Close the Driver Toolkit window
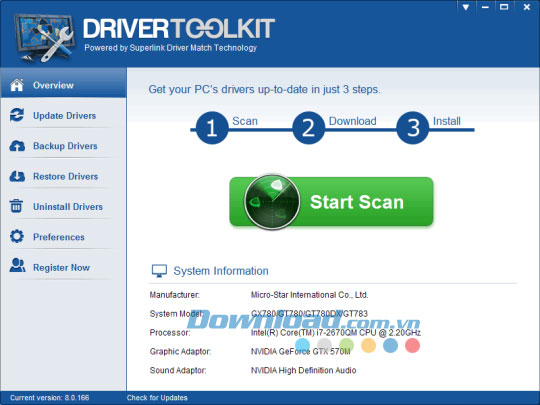The image size is (540, 405). [x=527, y=7]
